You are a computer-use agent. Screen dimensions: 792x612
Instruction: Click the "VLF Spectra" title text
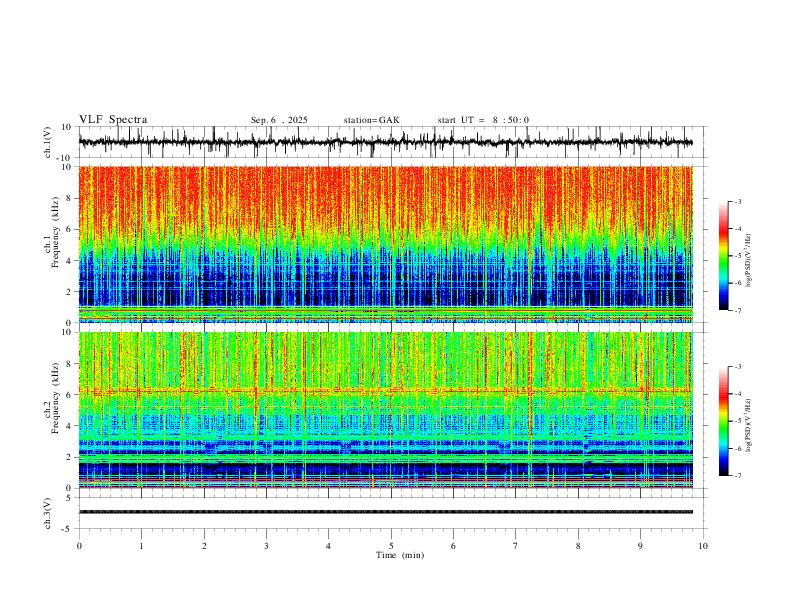pyautogui.click(x=113, y=120)
